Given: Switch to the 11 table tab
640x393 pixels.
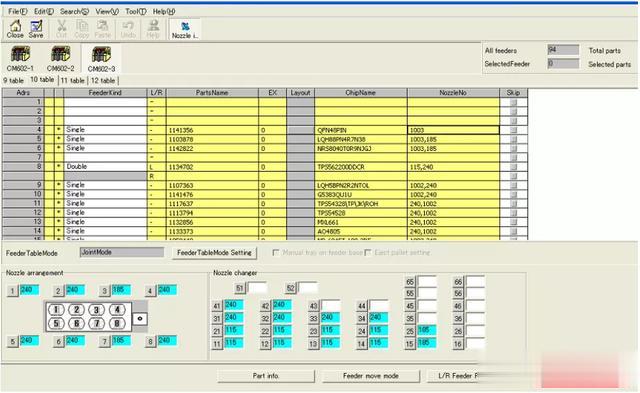Looking at the screenshot, I should point(72,80).
